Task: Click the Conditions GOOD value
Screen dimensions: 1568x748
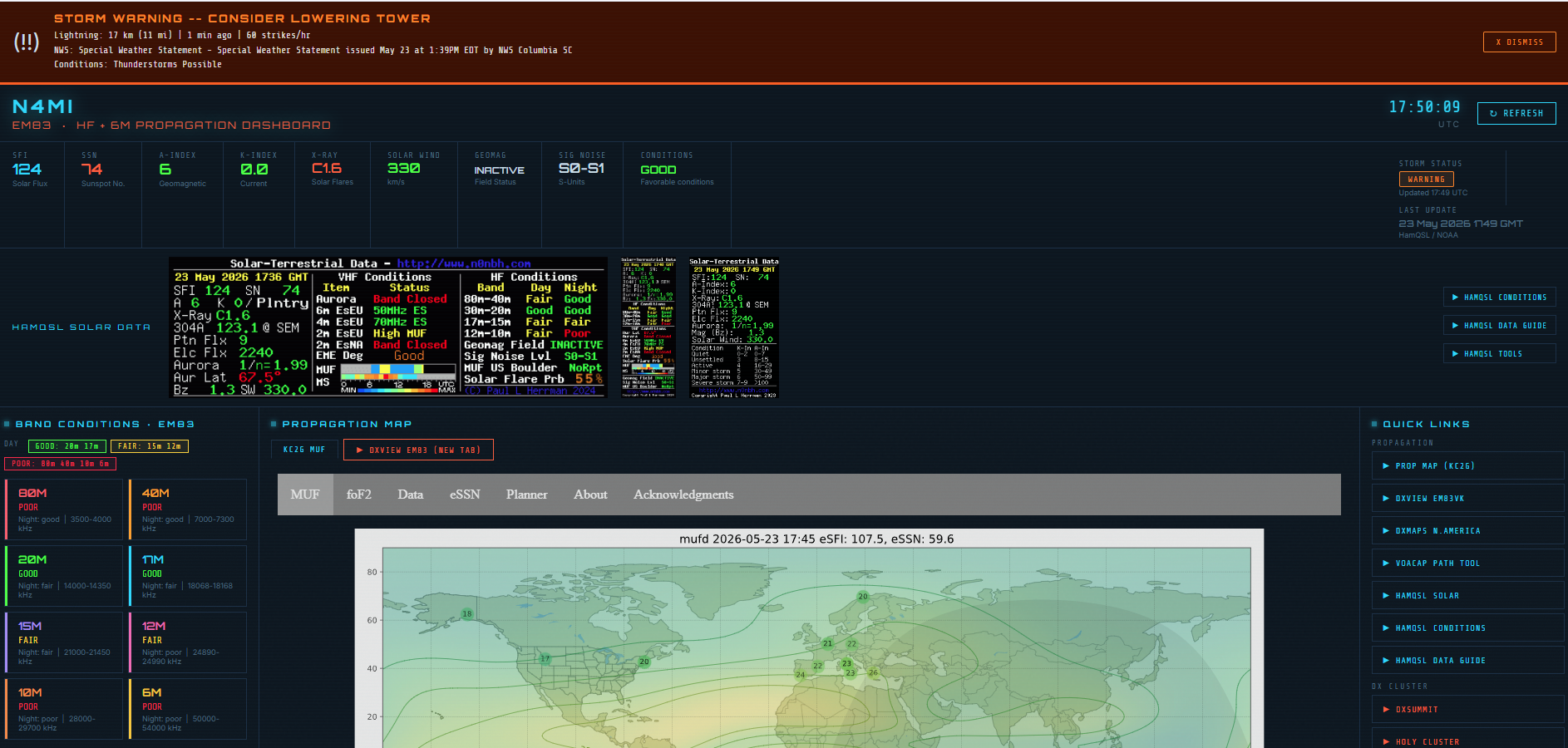Action: point(658,170)
